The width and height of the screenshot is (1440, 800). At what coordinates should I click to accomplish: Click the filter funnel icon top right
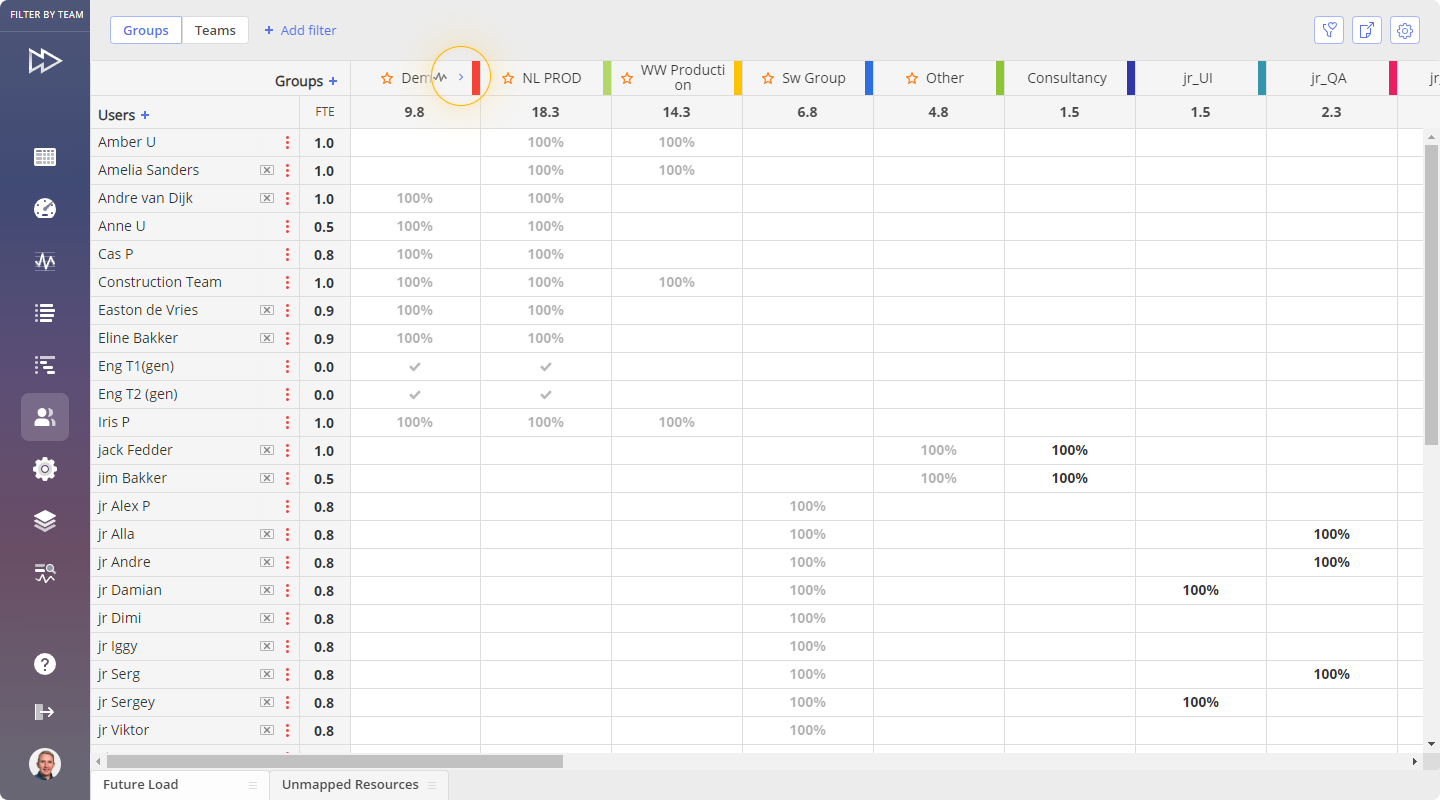pos(1329,30)
